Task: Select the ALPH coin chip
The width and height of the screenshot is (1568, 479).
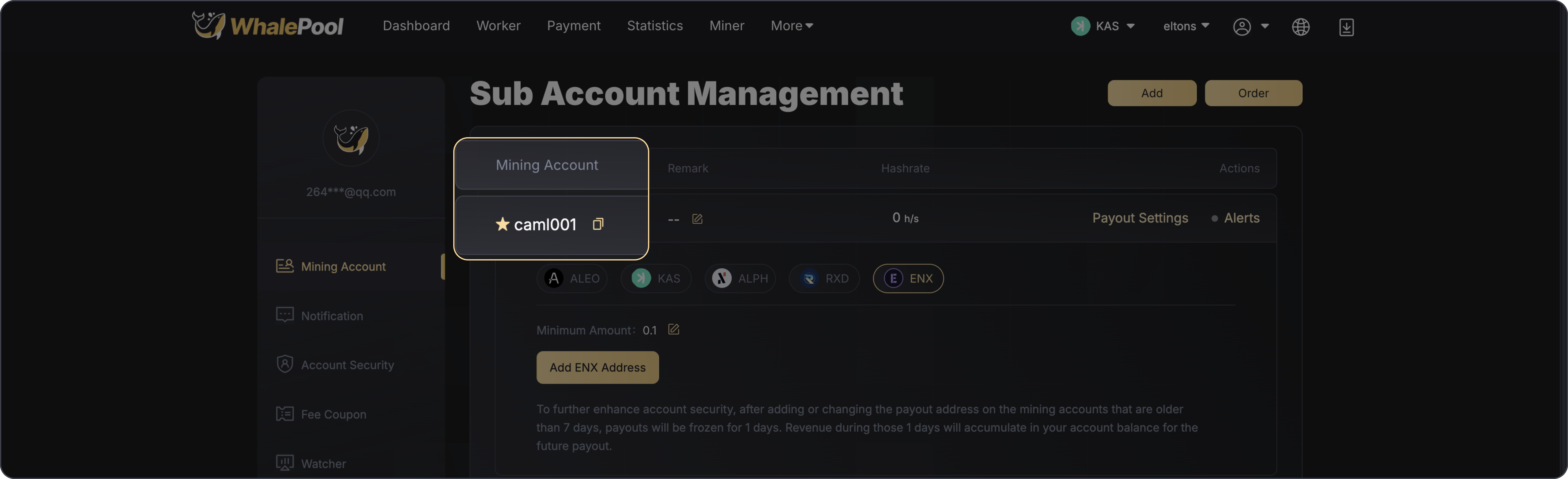Action: tap(740, 278)
